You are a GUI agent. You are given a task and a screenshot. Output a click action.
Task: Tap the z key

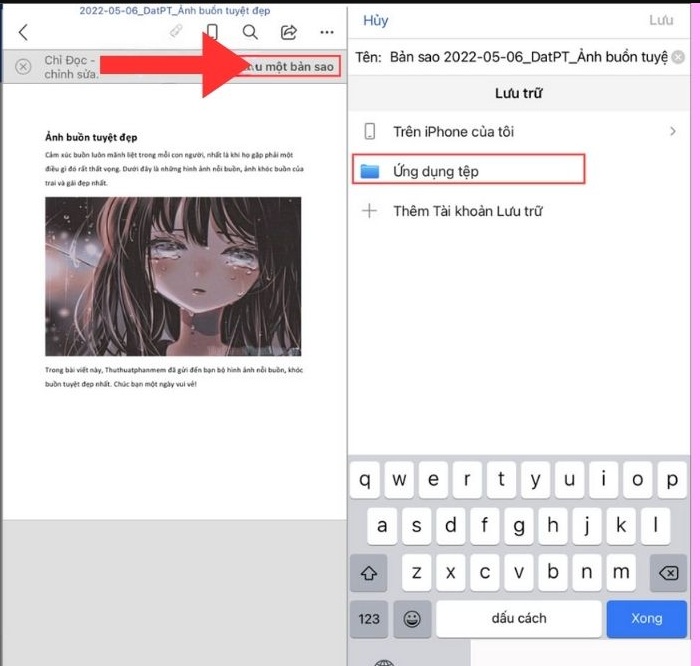(x=416, y=573)
